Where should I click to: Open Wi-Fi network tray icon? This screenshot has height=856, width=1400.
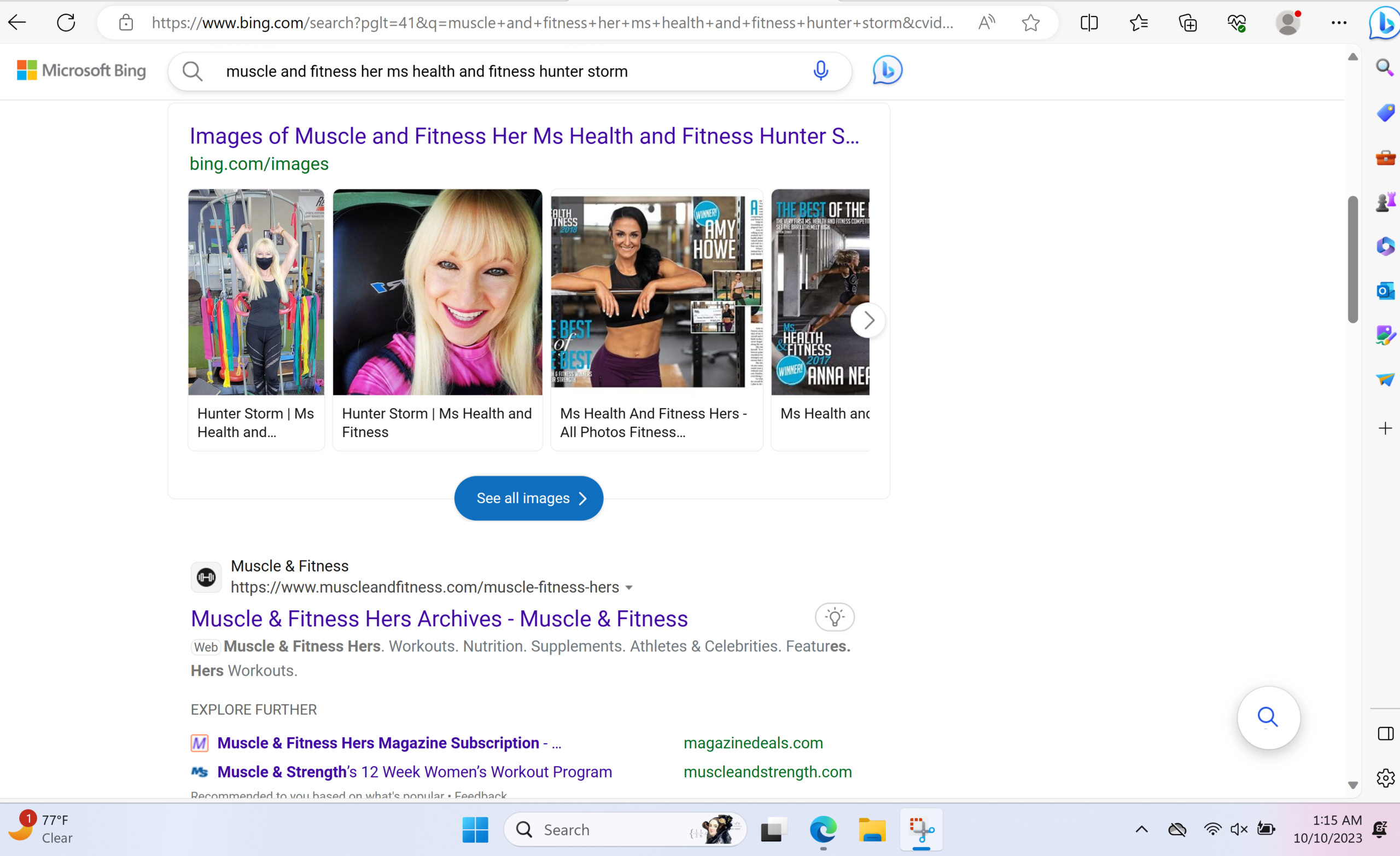tap(1212, 829)
